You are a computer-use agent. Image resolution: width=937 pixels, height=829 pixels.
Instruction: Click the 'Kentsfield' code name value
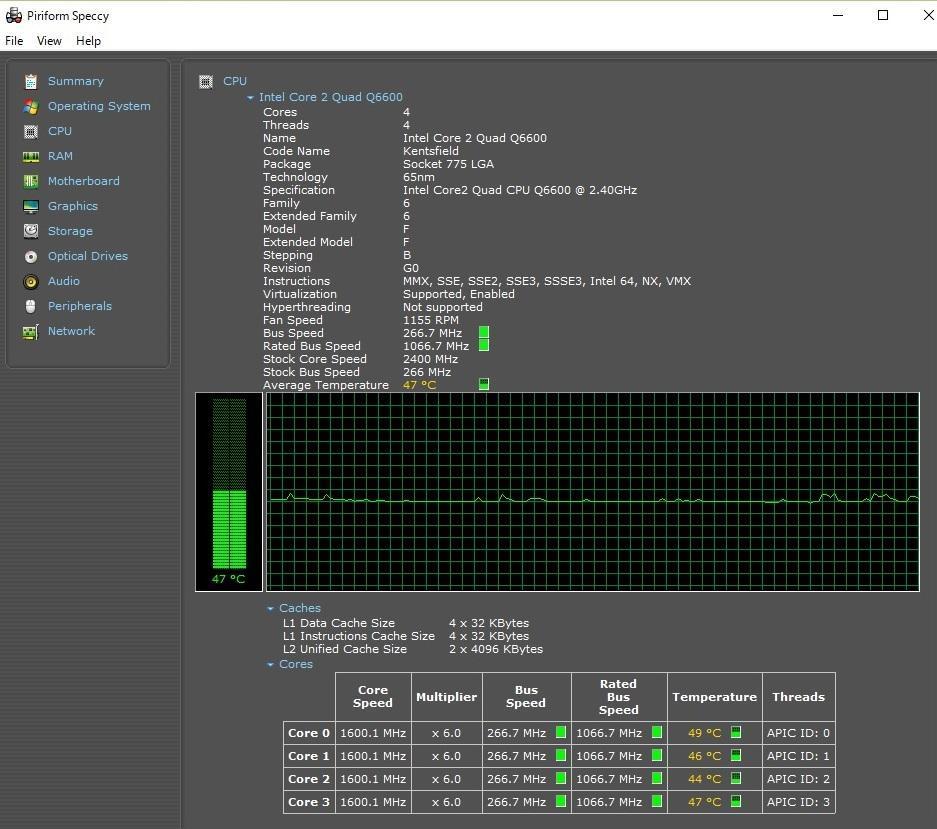point(431,151)
